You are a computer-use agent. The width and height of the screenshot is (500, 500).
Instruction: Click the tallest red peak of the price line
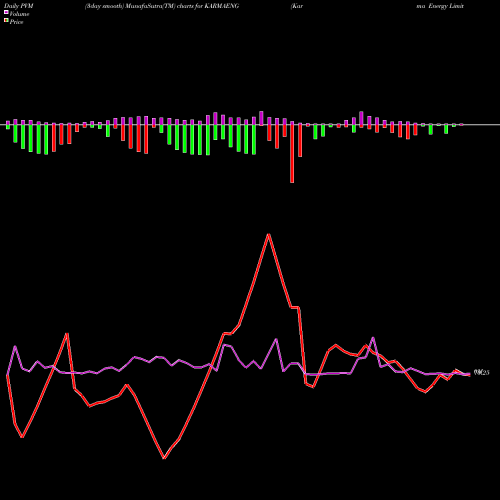point(269,235)
